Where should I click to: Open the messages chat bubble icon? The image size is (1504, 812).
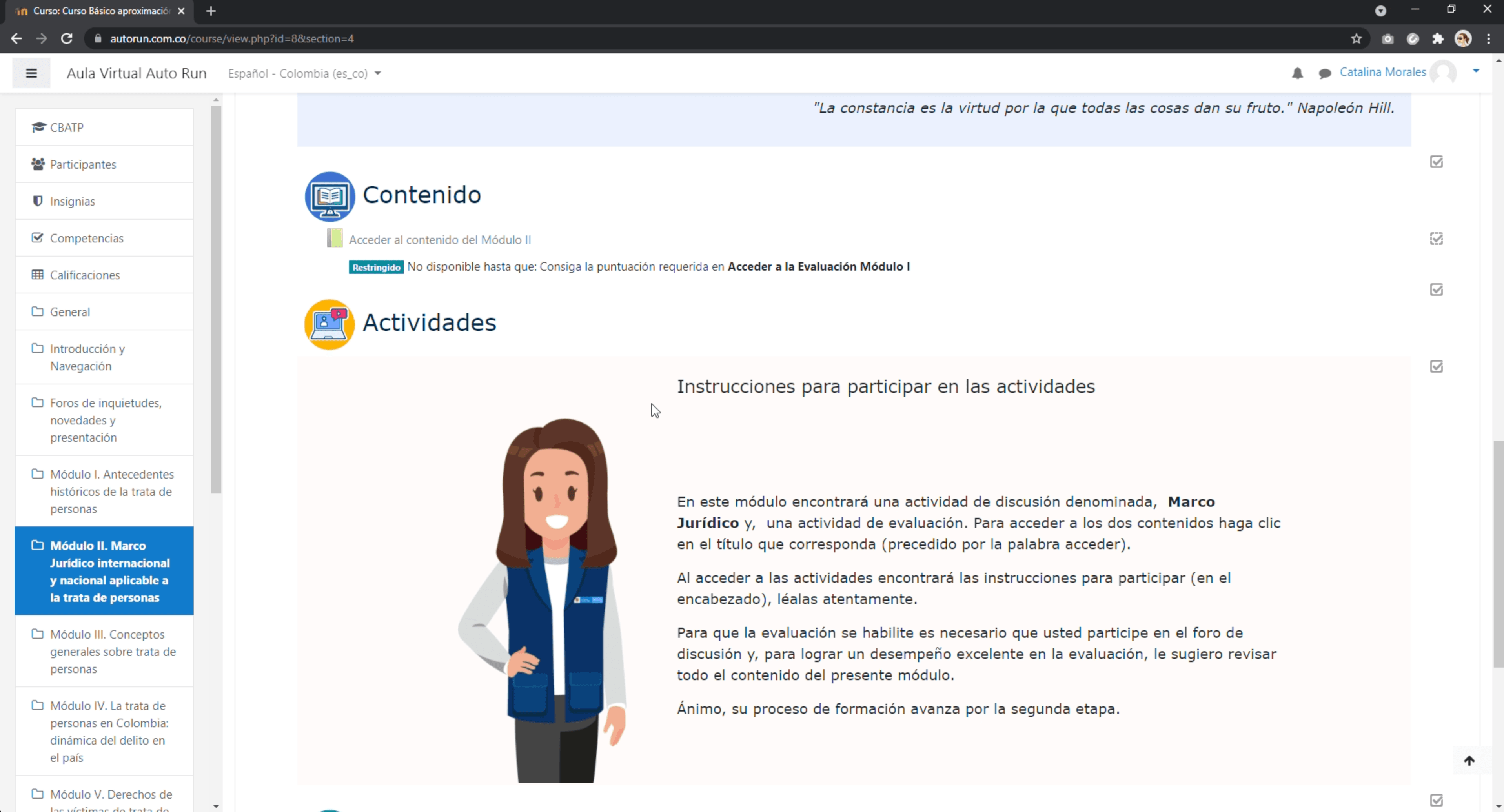(x=1324, y=73)
